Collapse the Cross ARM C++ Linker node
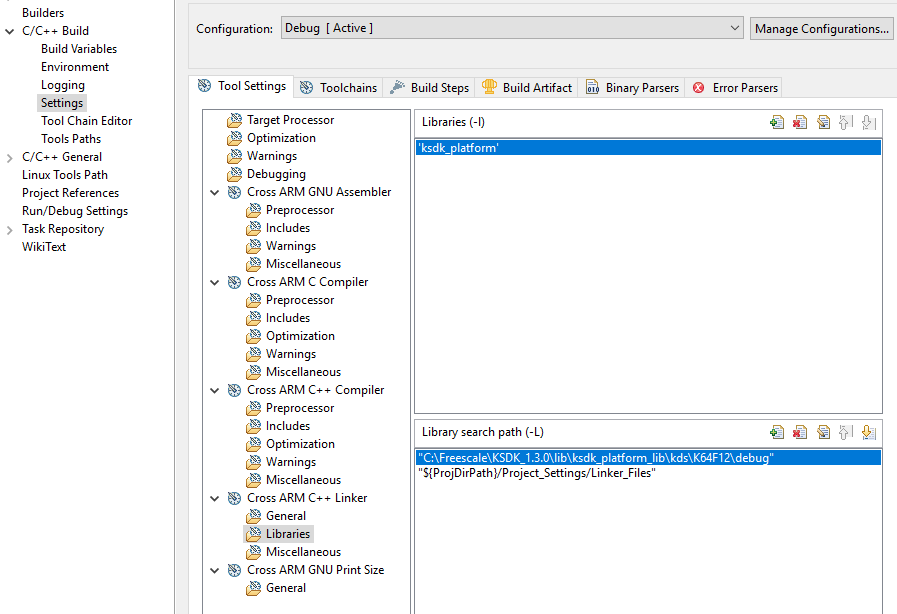Viewport: 897px width, 614px height. pos(215,498)
